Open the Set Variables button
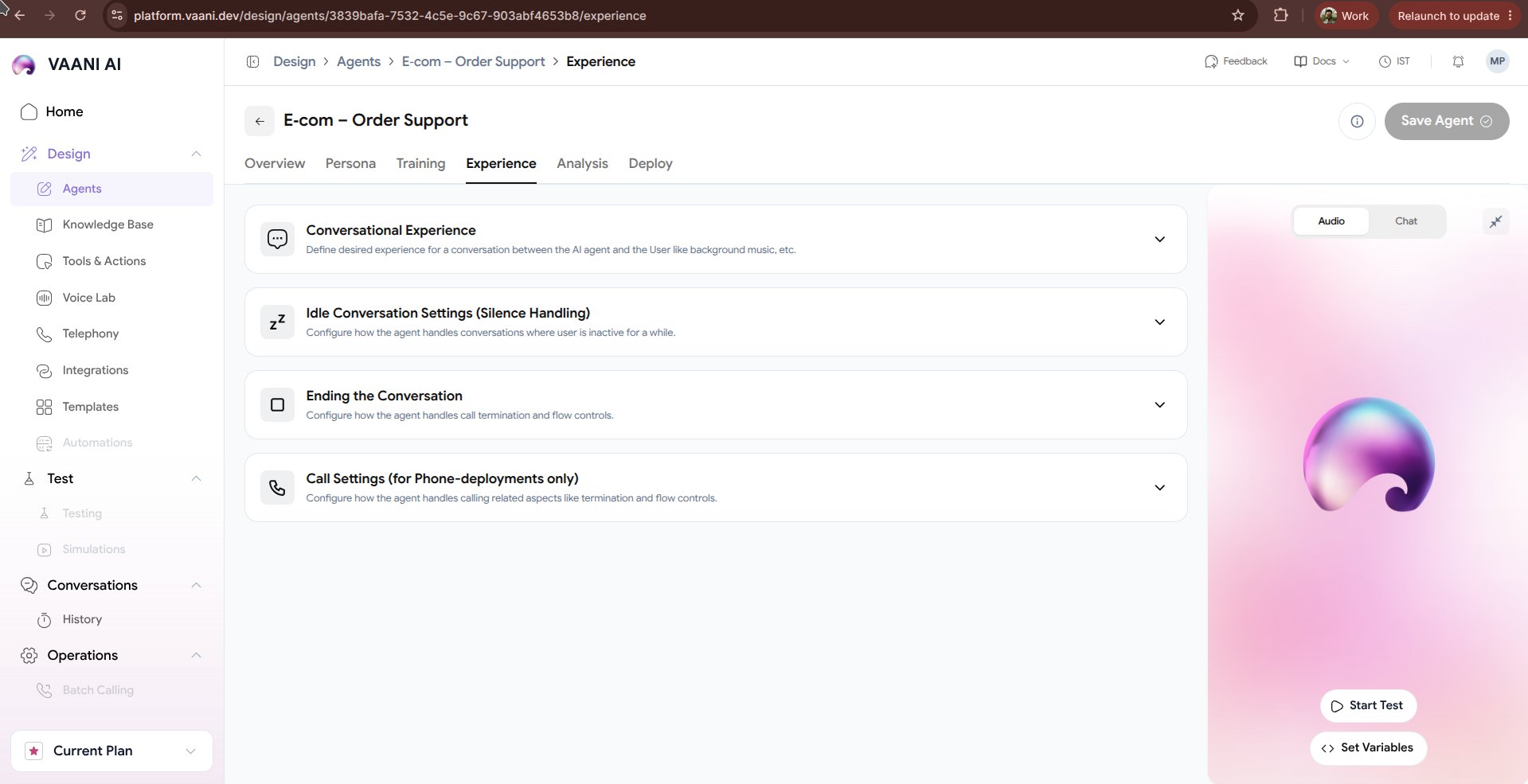 tap(1368, 747)
